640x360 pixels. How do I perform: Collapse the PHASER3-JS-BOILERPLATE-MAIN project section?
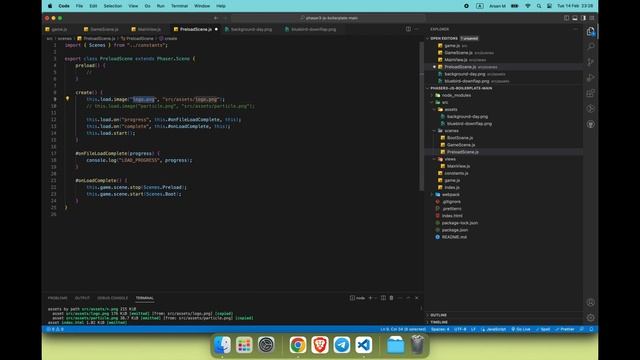tap(461, 88)
